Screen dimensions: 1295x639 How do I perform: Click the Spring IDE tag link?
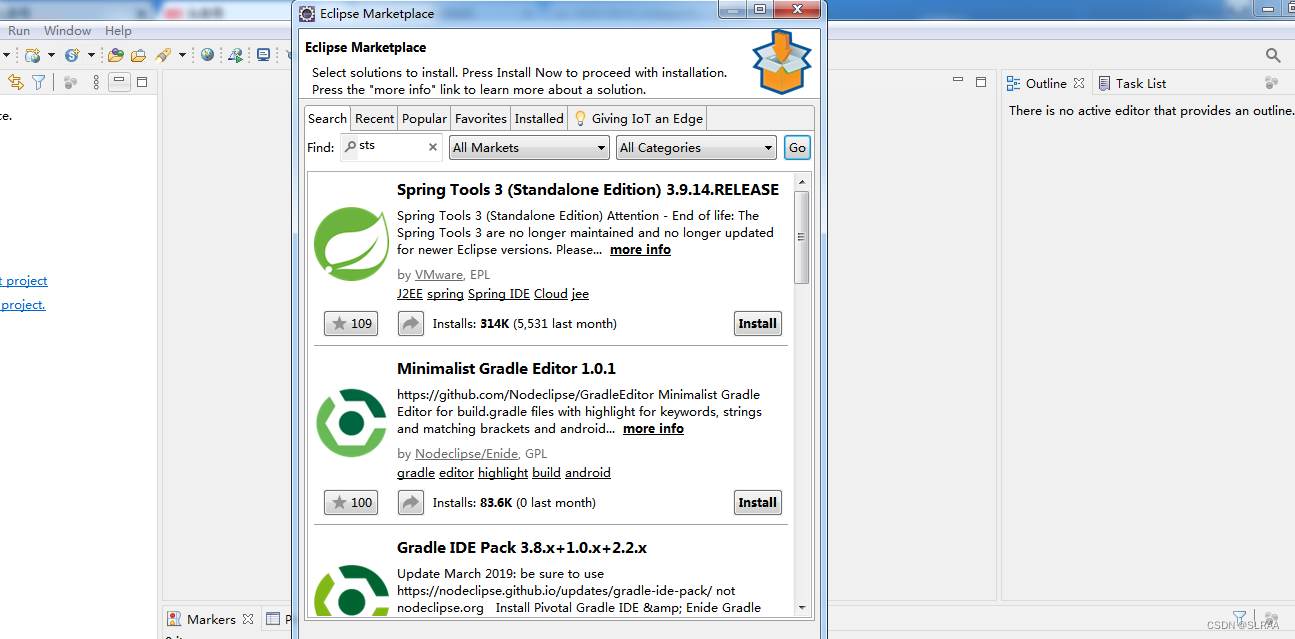(499, 294)
